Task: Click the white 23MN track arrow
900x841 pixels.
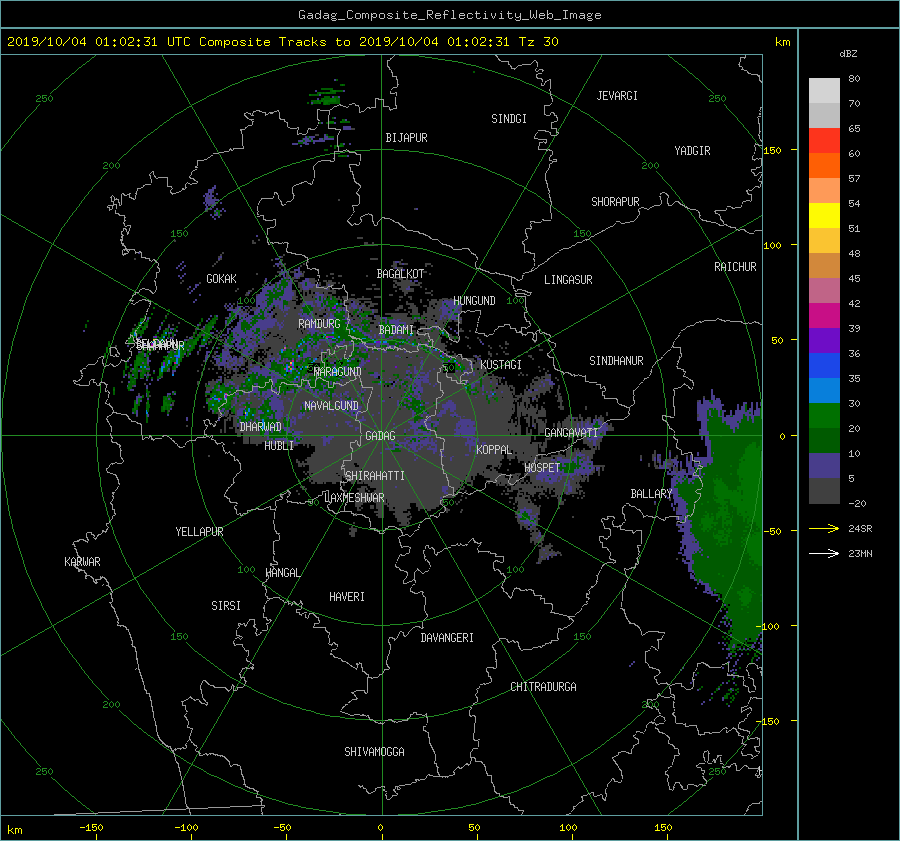Action: [x=824, y=553]
